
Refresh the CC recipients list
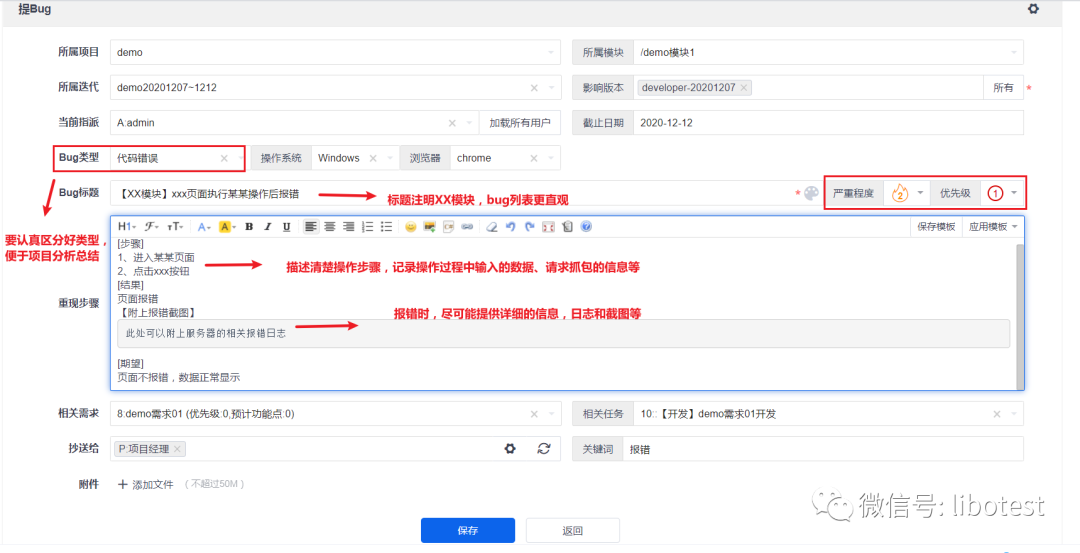(x=544, y=449)
